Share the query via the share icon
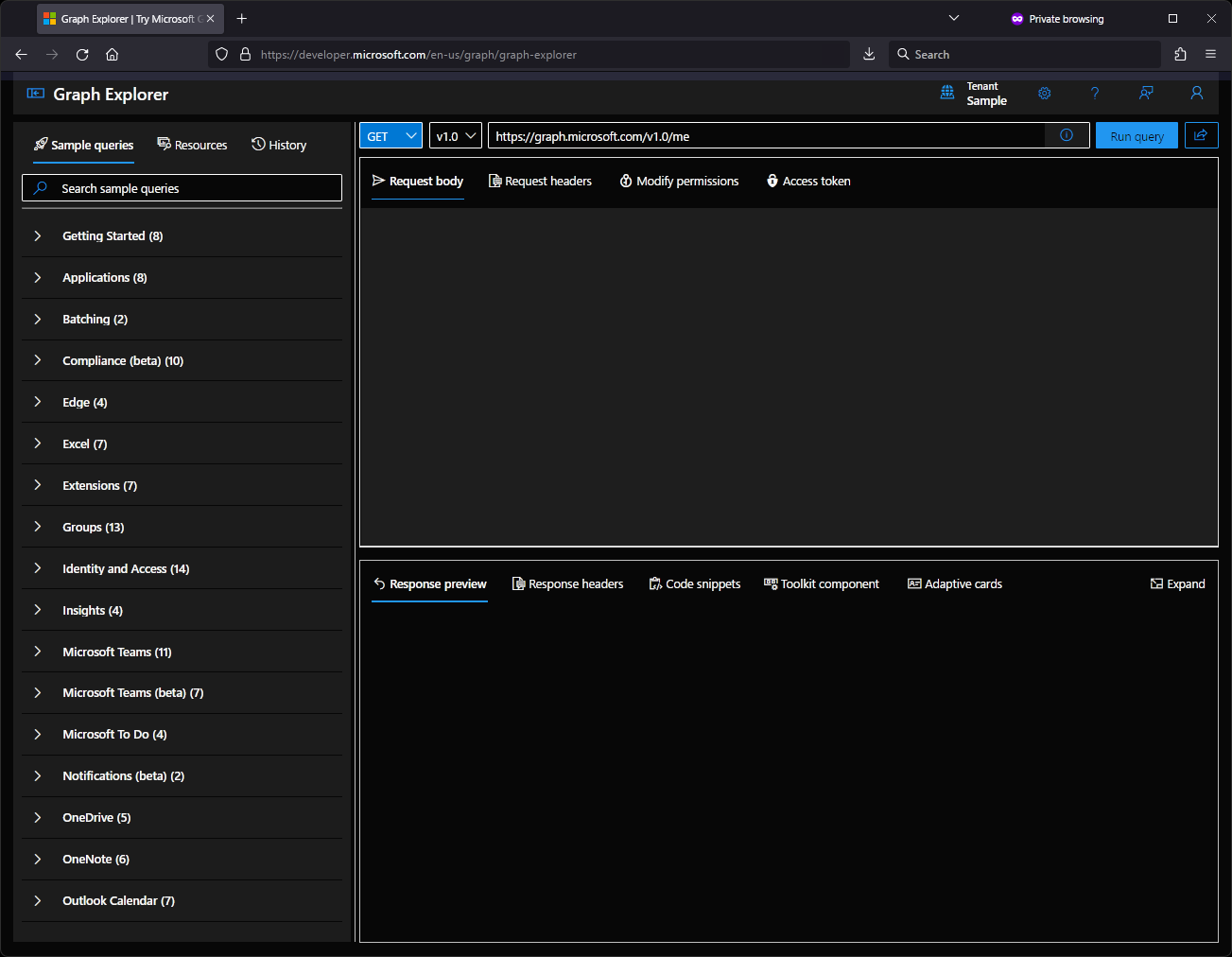Image resolution: width=1232 pixels, height=957 pixels. click(1202, 135)
